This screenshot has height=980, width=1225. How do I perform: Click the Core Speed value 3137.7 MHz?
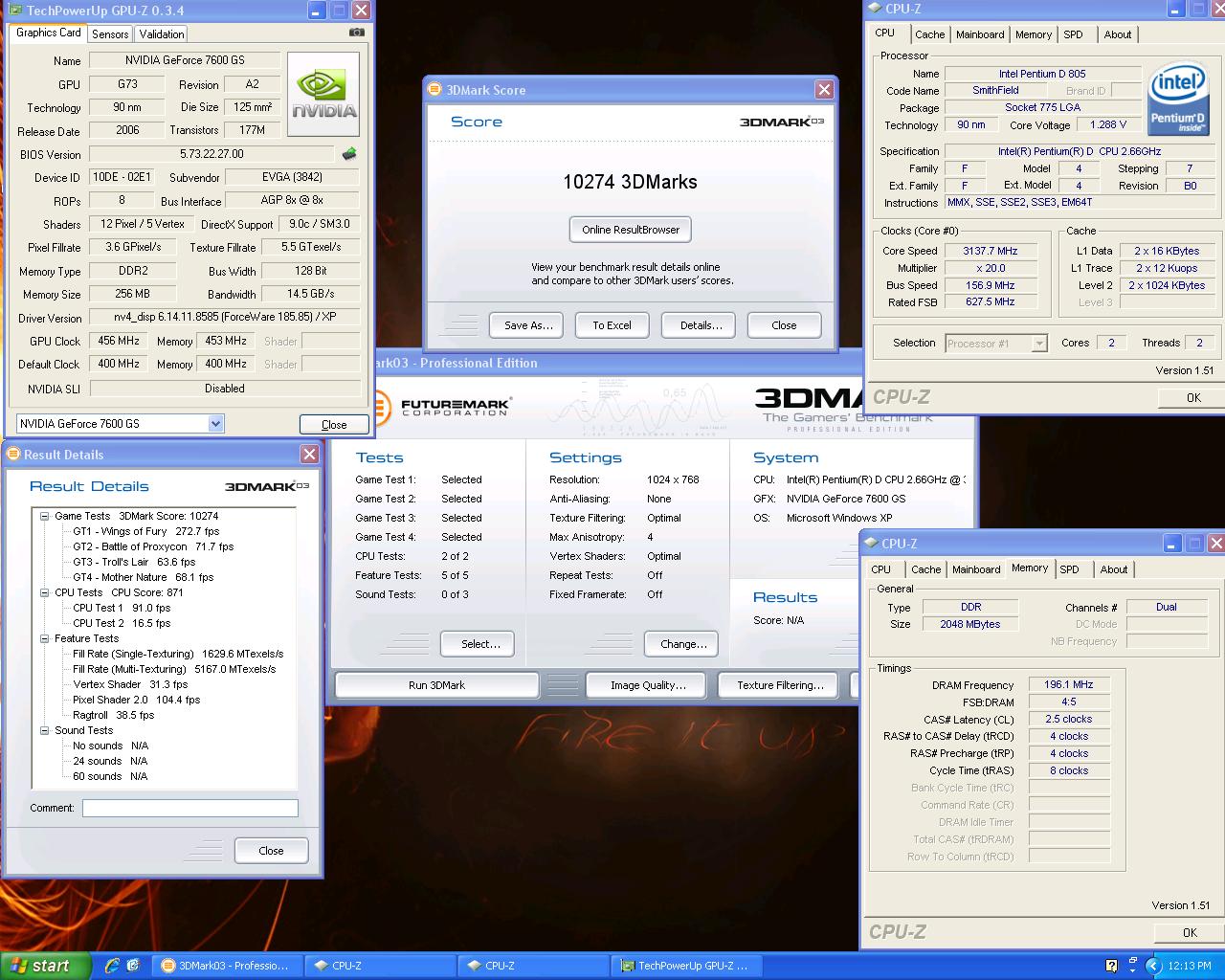tap(991, 251)
